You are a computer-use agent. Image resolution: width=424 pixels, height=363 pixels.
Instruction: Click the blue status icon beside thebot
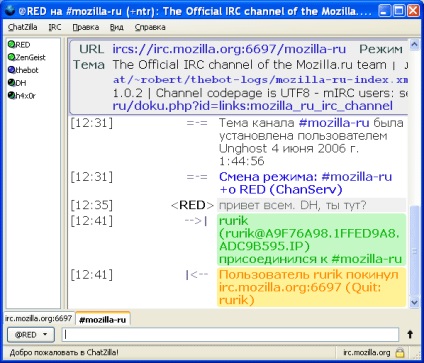11,70
